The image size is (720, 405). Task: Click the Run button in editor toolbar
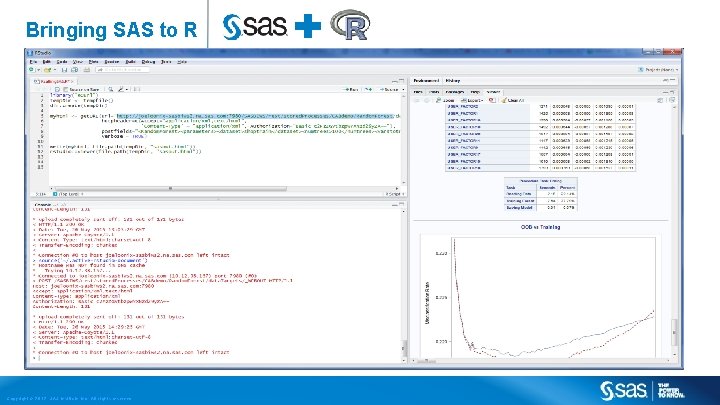[351, 89]
